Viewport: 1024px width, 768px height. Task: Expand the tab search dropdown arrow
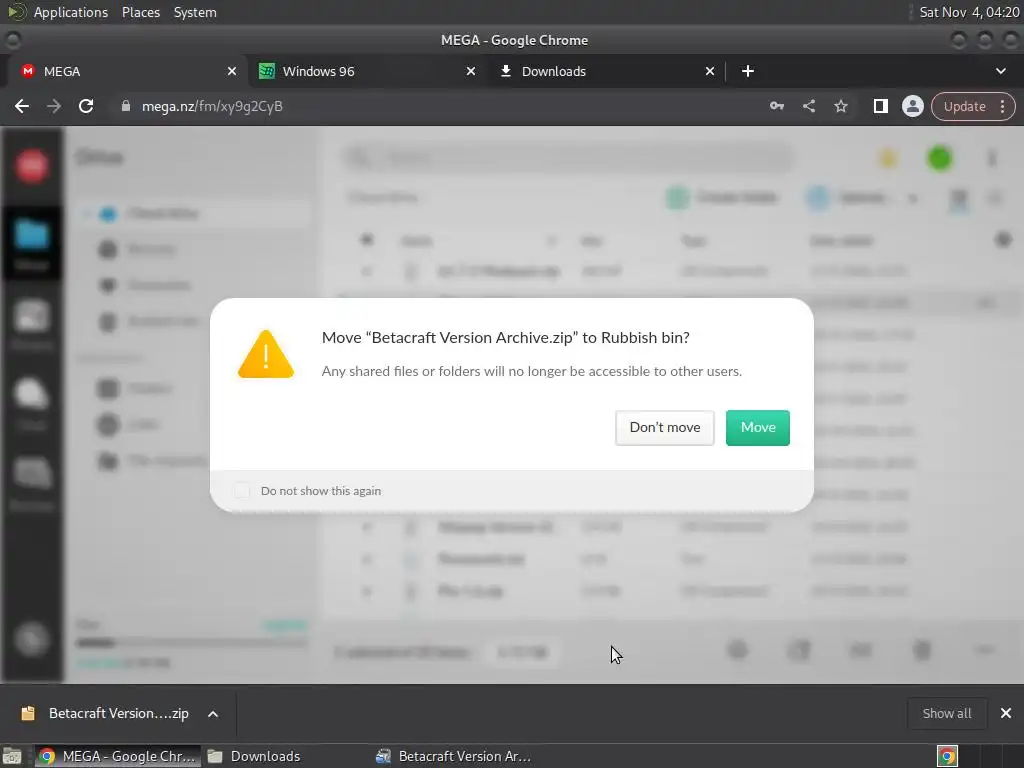tap(1000, 71)
